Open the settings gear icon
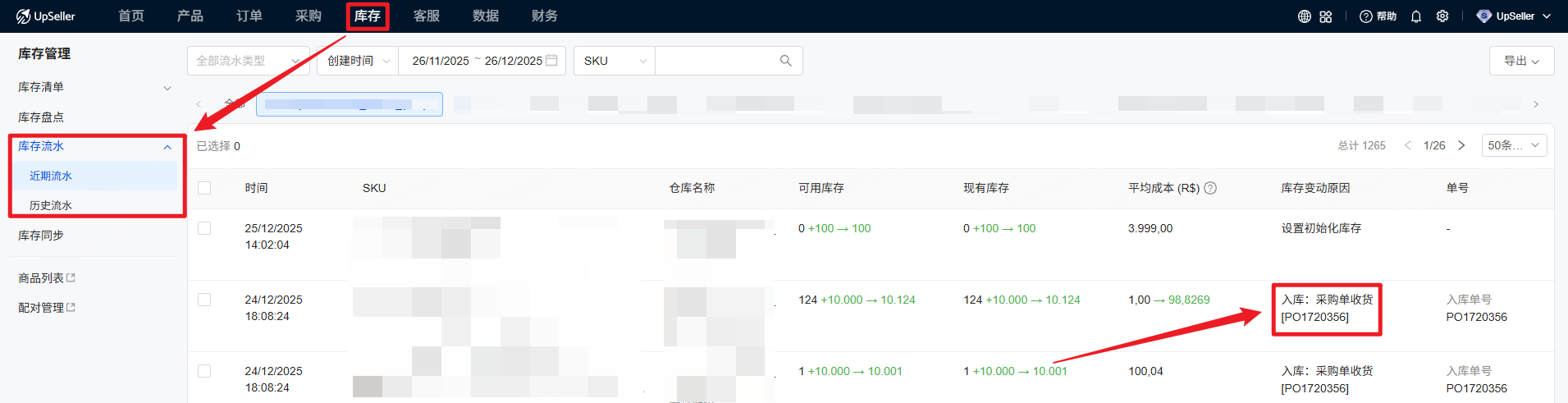The height and width of the screenshot is (403, 1568). click(x=1442, y=16)
